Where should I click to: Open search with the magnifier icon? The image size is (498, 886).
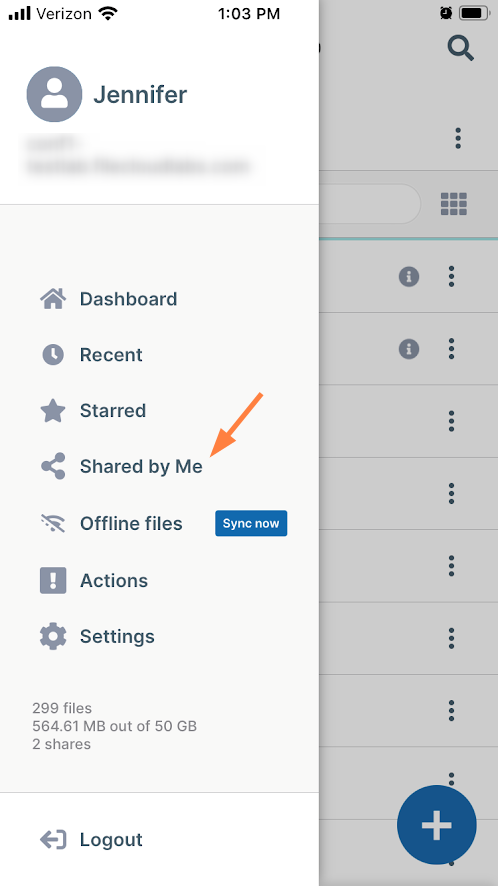point(461,47)
